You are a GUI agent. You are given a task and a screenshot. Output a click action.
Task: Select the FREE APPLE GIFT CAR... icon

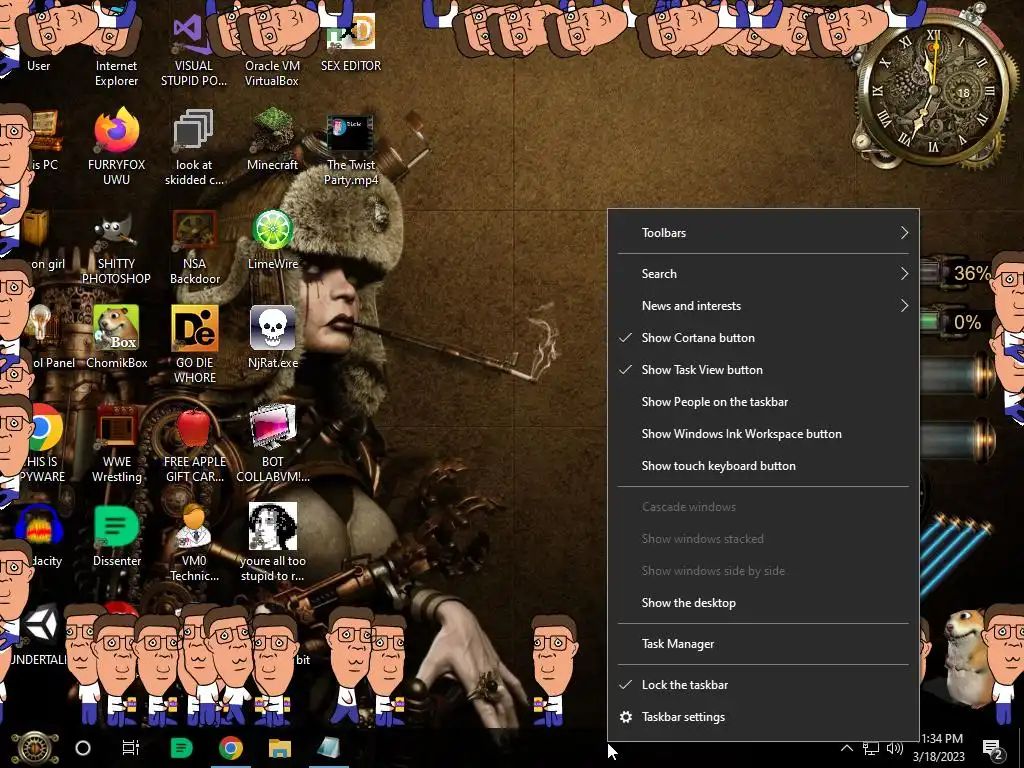point(195,445)
